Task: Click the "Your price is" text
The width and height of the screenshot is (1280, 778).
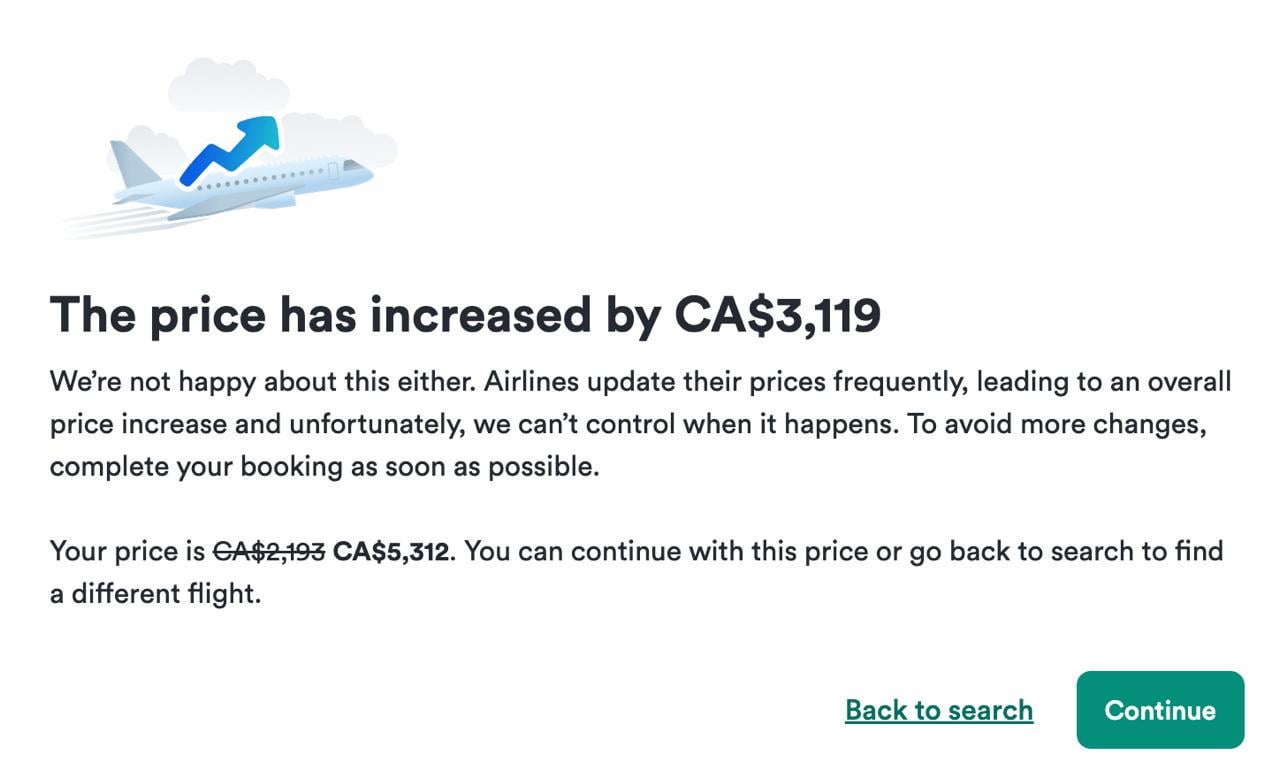Action: coord(129,551)
